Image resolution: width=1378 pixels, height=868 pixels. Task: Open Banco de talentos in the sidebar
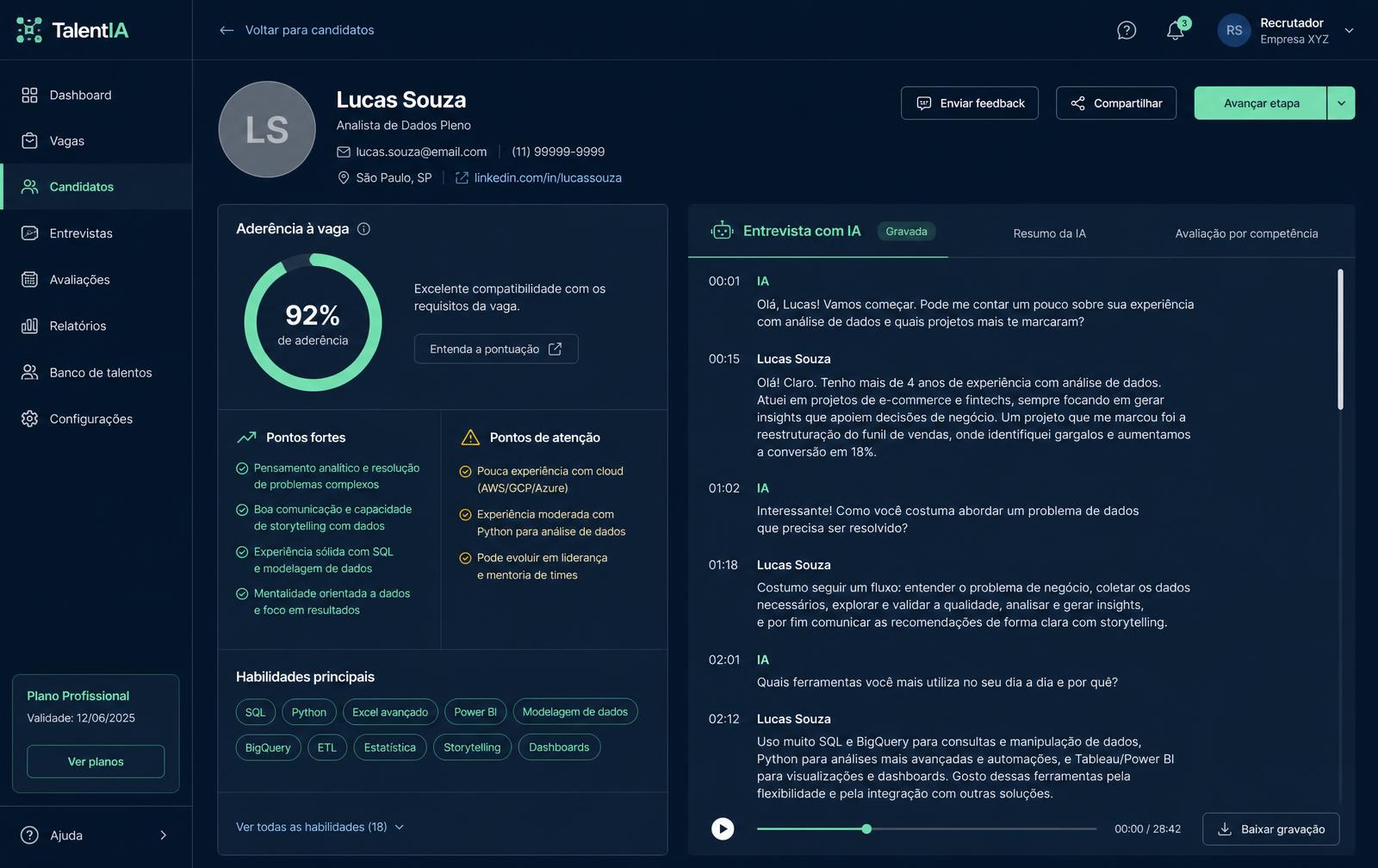[x=96, y=372]
